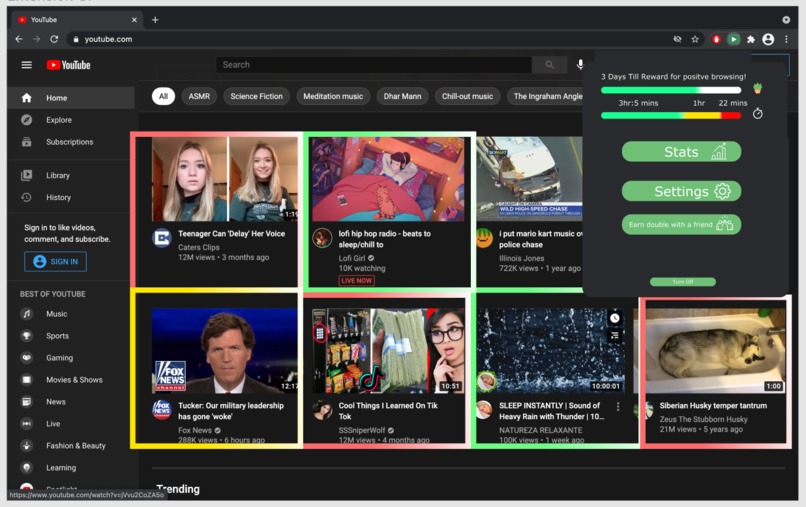Click the reward progress bar
Image resolution: width=806 pixels, height=507 pixels.
click(x=671, y=90)
